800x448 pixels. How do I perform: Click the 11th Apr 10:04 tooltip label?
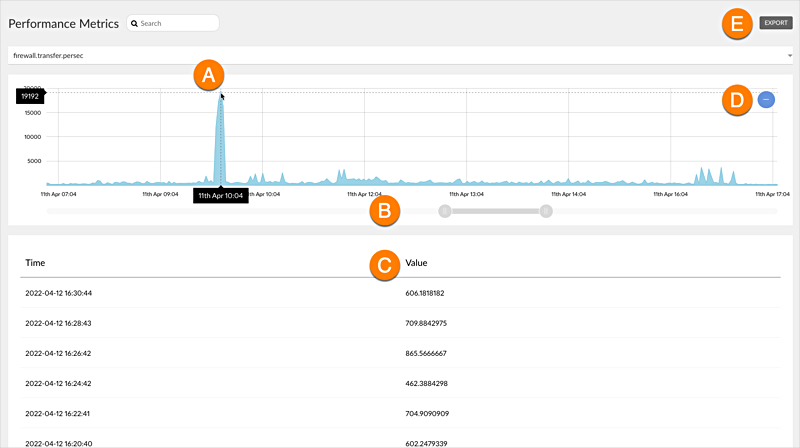click(220, 196)
